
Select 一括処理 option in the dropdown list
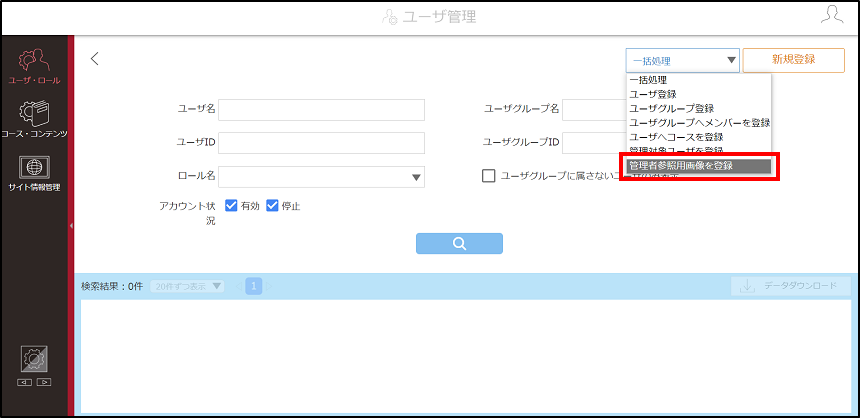[x=699, y=80]
